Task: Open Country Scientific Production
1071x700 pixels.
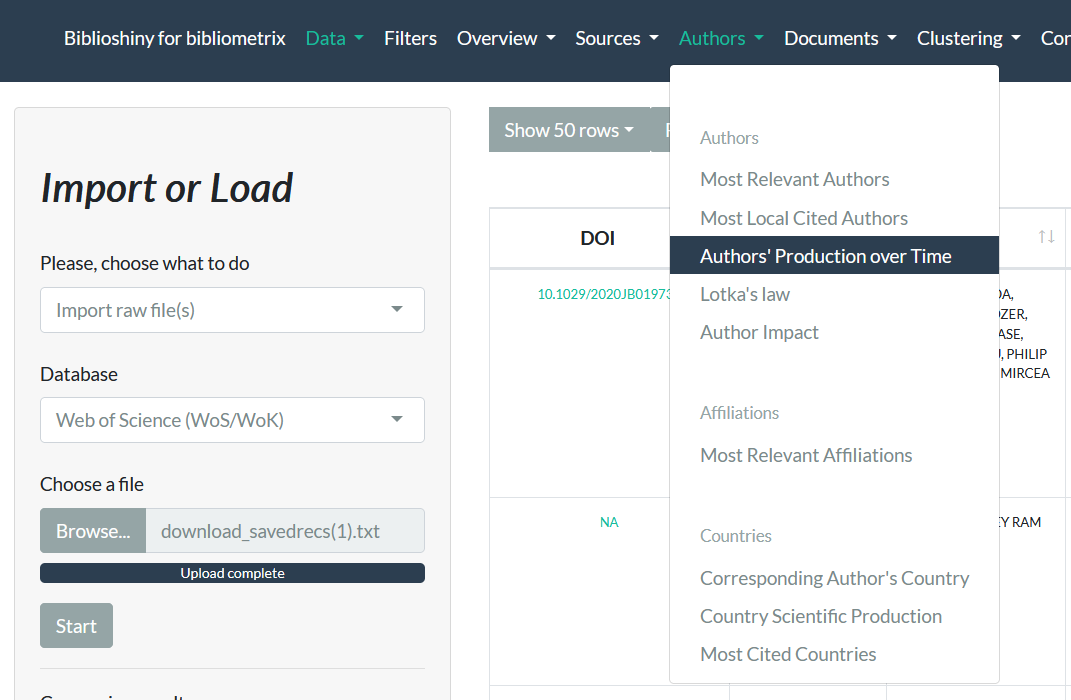Action: tap(820, 616)
